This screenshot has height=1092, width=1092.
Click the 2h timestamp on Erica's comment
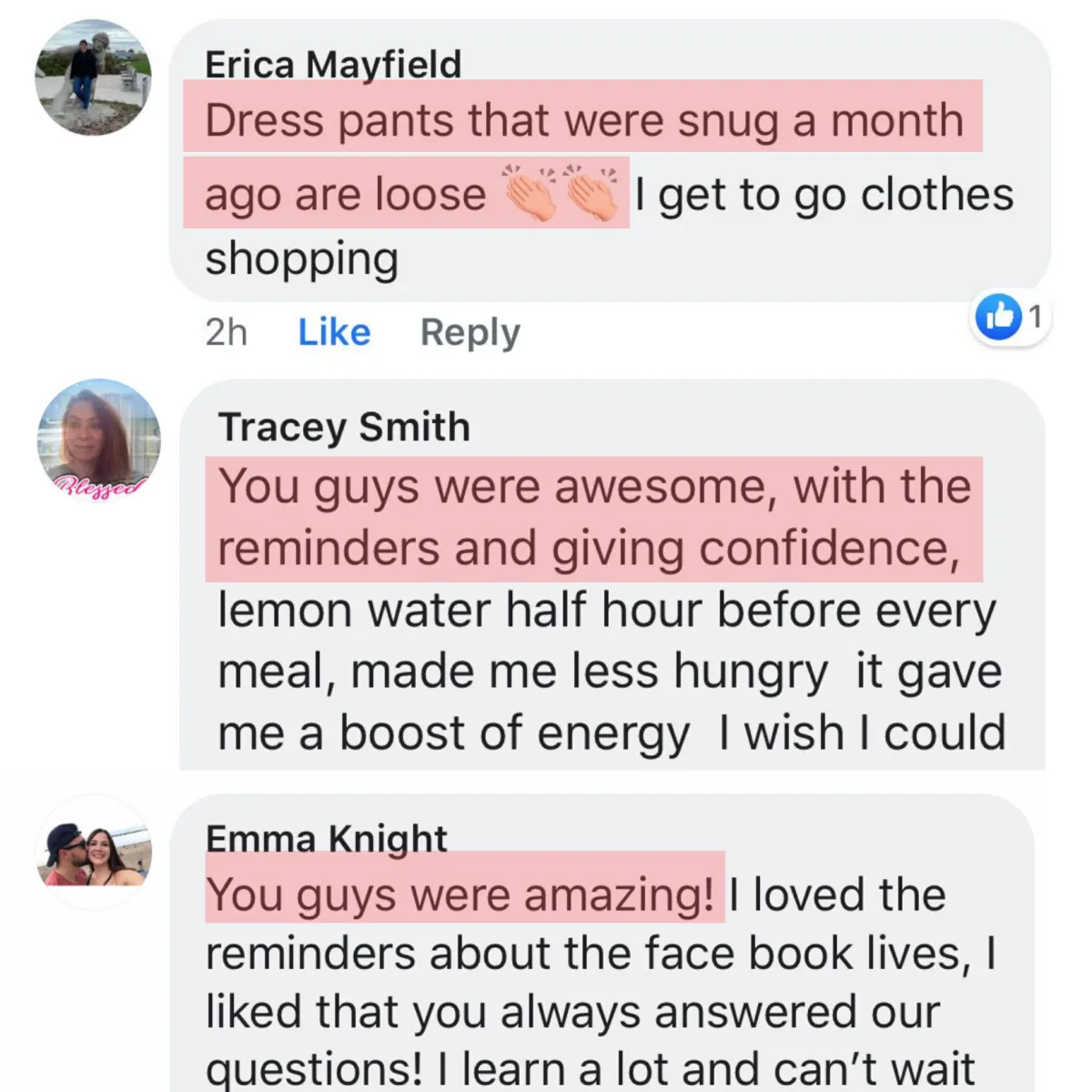click(x=226, y=333)
